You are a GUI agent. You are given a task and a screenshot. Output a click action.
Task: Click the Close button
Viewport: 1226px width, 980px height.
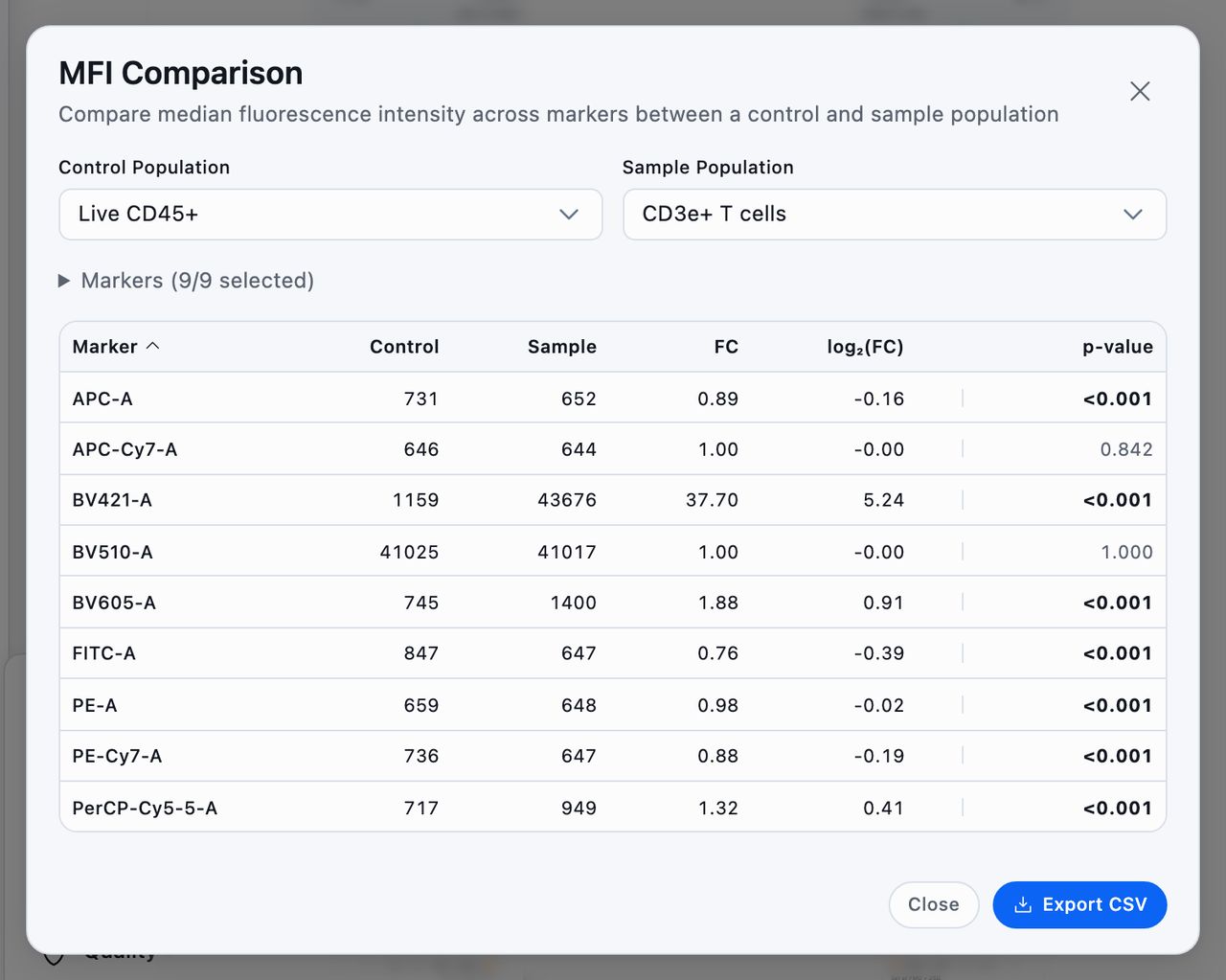click(x=934, y=904)
